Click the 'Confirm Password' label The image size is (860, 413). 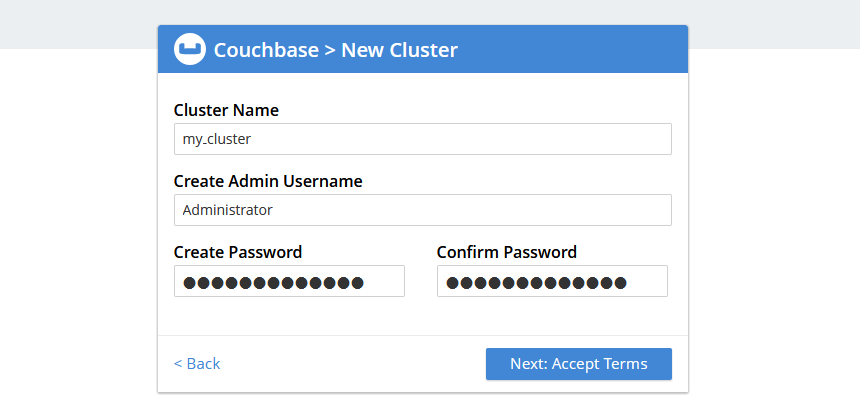tap(506, 252)
